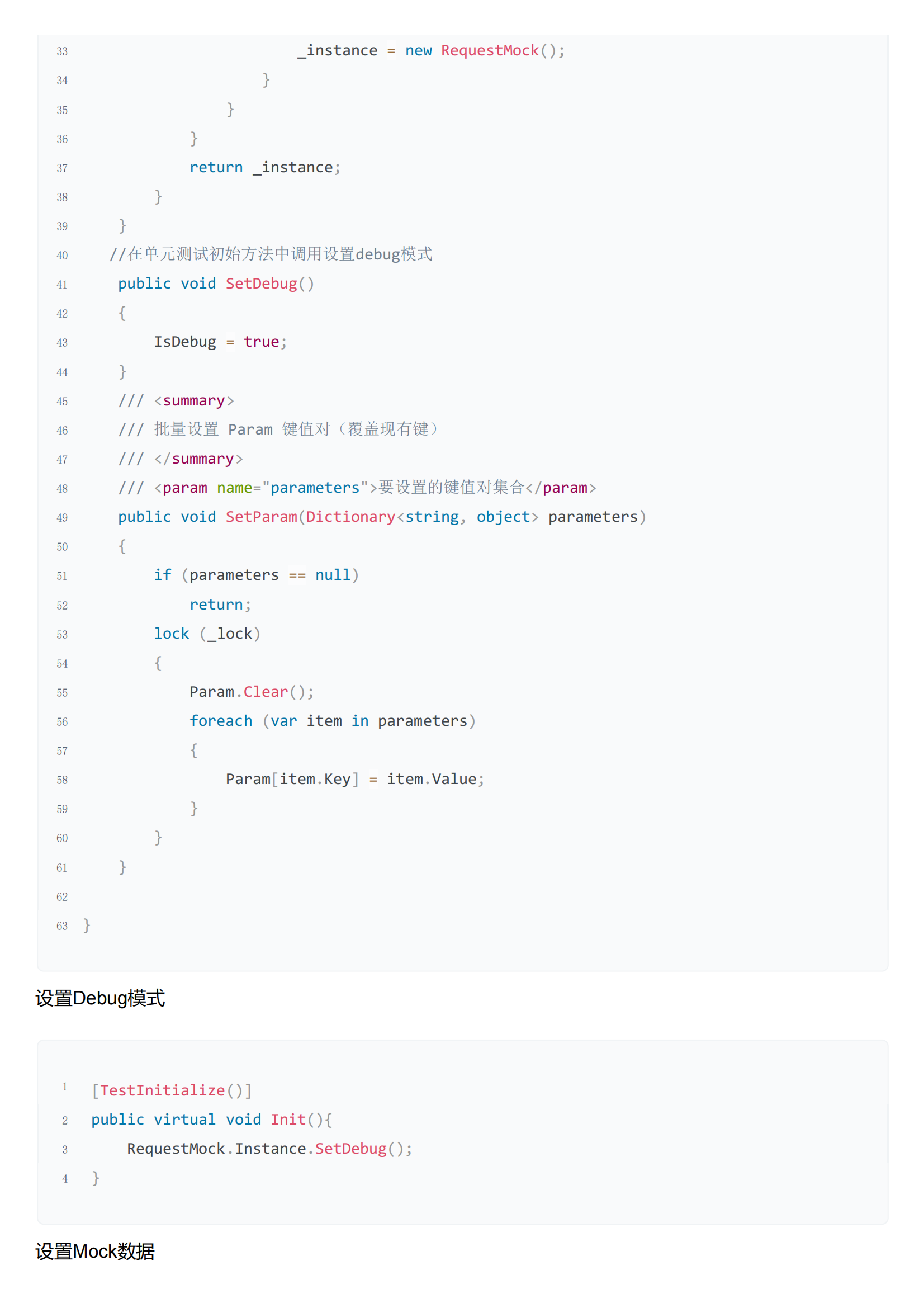Click the foreach keyword on line 56
Screen dimensions: 924x1308
coord(221,721)
